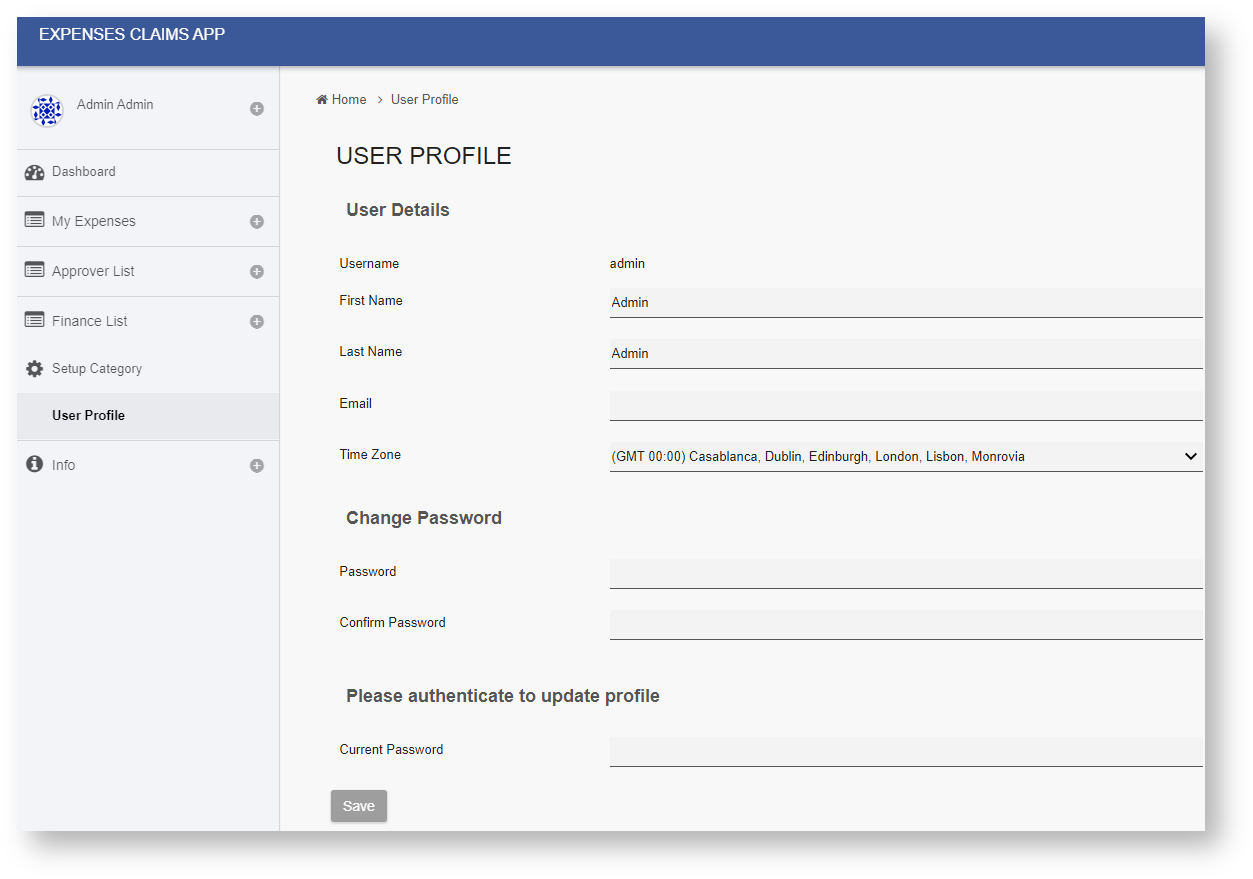The height and width of the screenshot is (879, 1253).
Task: Expand the My Expenses submenu
Action: (257, 222)
